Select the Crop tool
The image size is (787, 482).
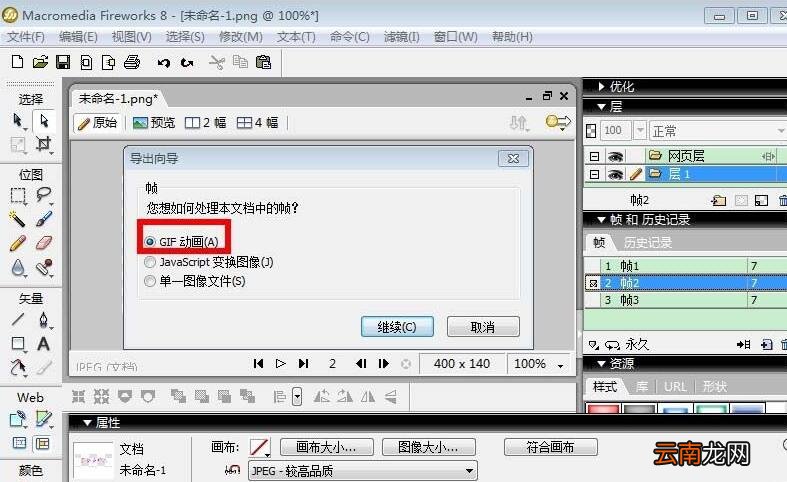point(44,144)
